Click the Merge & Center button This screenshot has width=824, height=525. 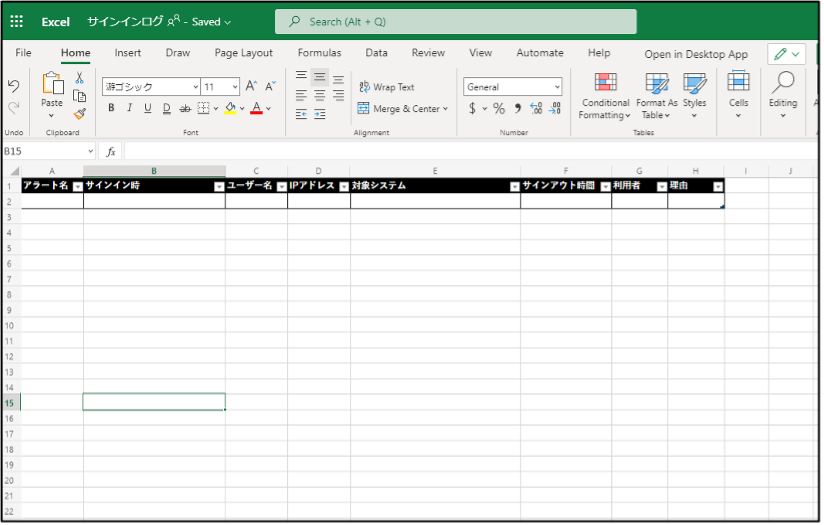click(x=404, y=109)
